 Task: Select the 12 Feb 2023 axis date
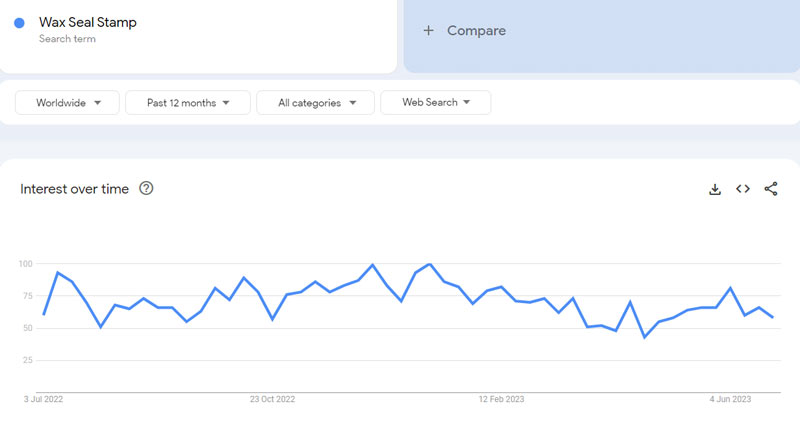click(502, 399)
